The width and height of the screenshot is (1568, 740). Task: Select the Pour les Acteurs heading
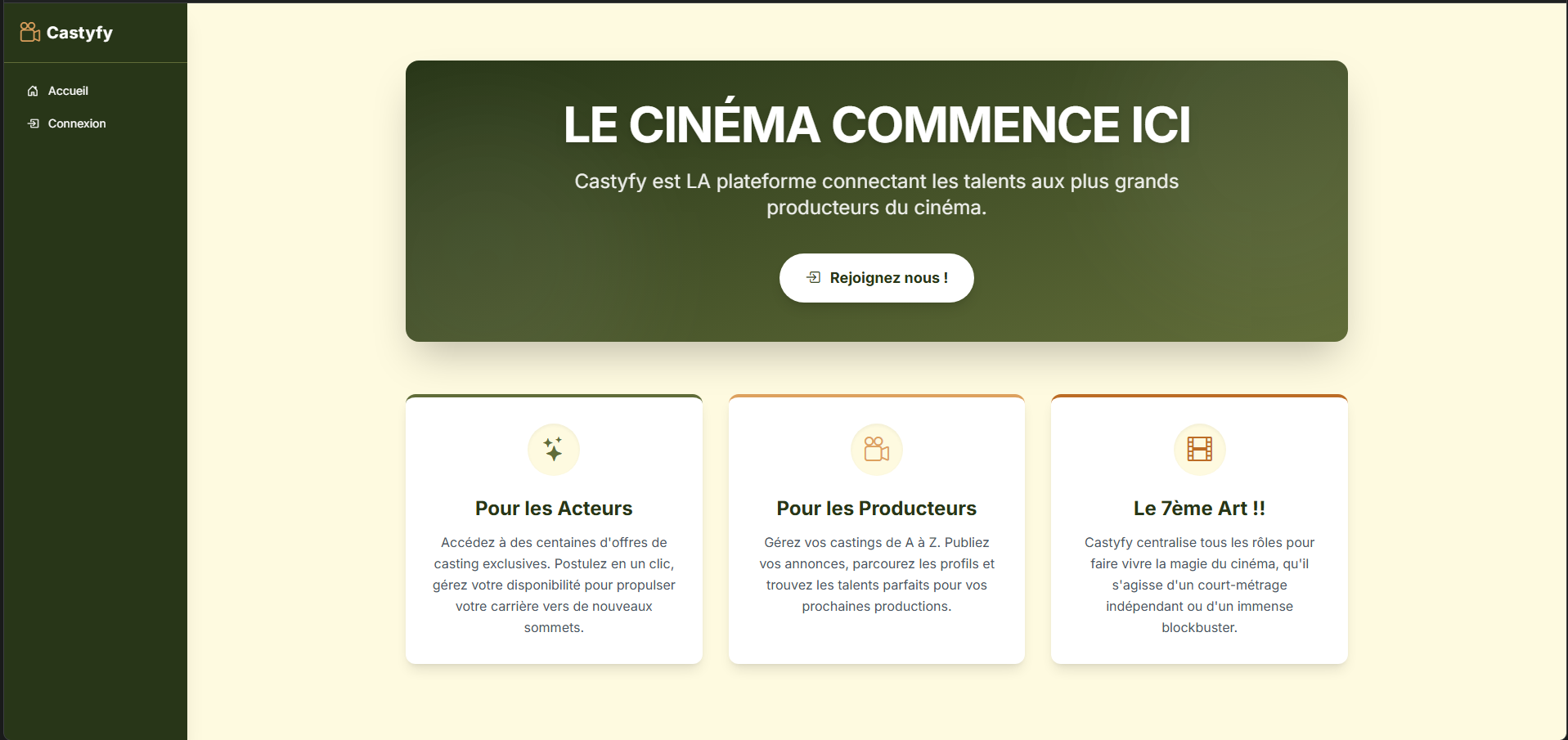(554, 508)
